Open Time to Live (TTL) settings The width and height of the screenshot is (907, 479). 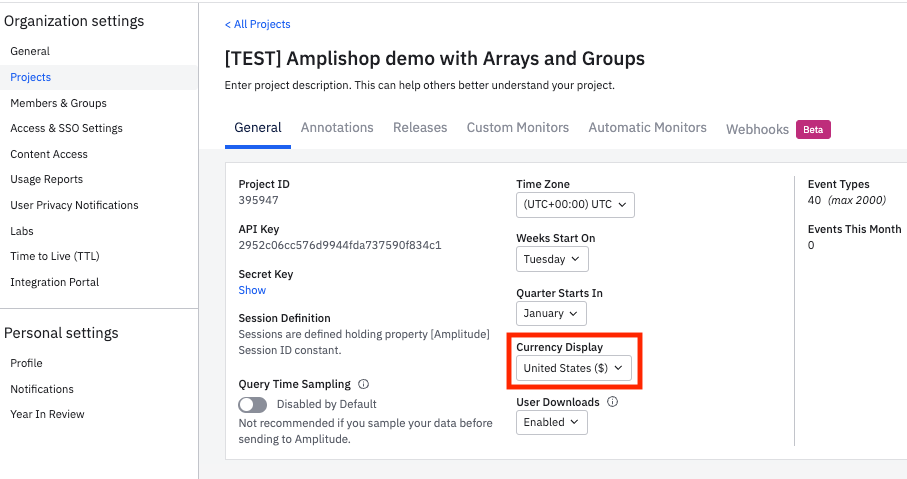55,256
